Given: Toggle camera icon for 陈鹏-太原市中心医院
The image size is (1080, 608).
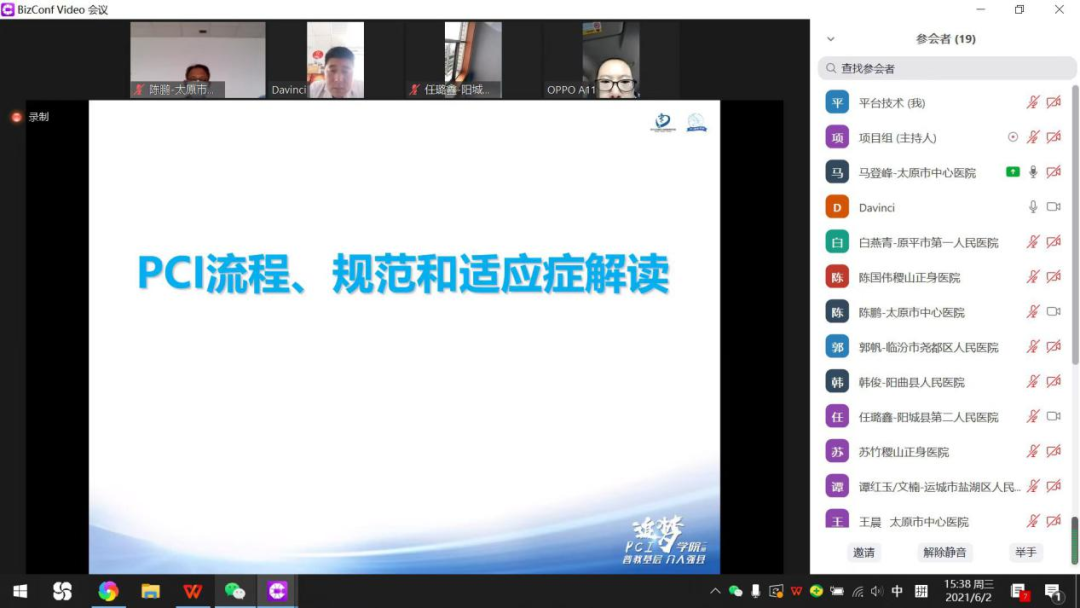Looking at the screenshot, I should (x=1053, y=312).
